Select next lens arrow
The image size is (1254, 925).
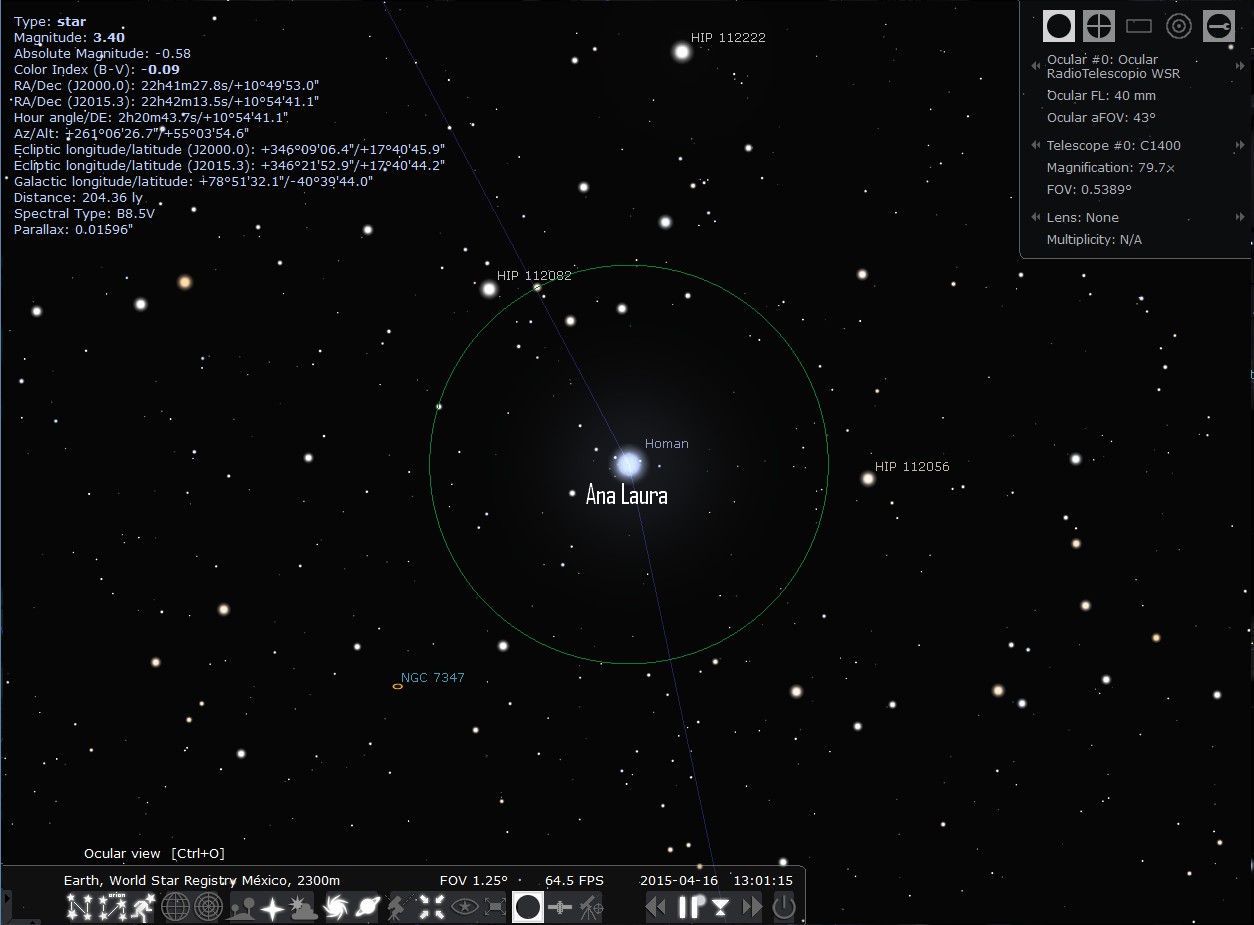[1241, 217]
